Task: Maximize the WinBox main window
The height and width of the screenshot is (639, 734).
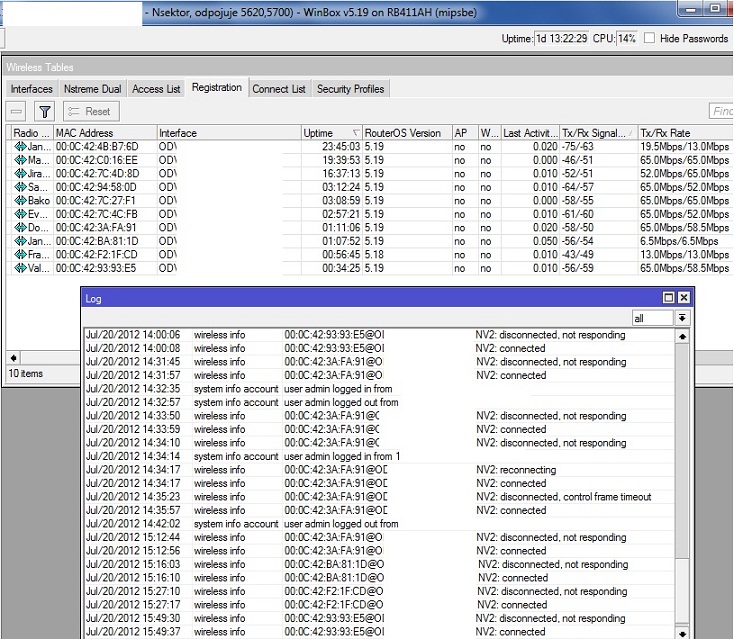Action: point(714,8)
